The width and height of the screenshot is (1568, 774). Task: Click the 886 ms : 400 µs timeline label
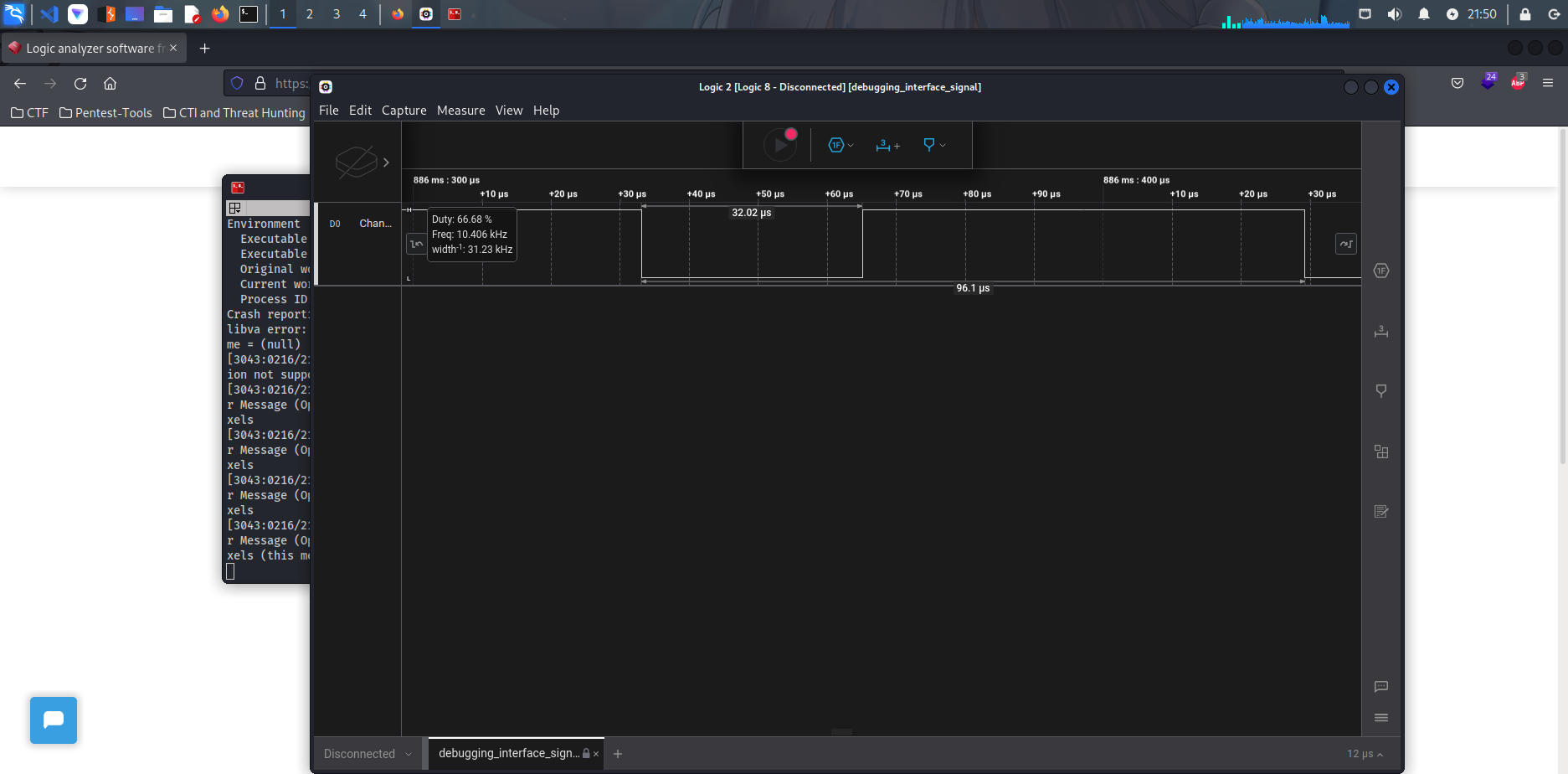pyautogui.click(x=1136, y=180)
